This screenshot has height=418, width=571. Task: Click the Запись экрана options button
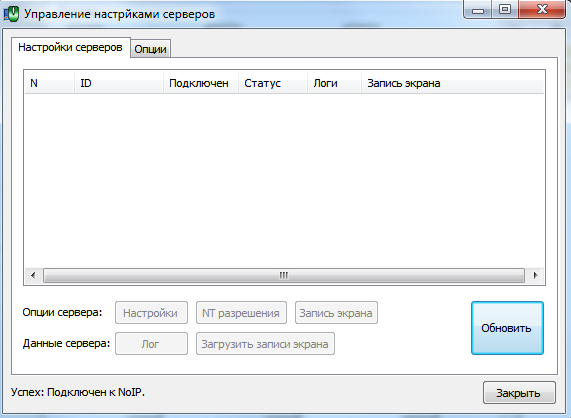tap(336, 313)
